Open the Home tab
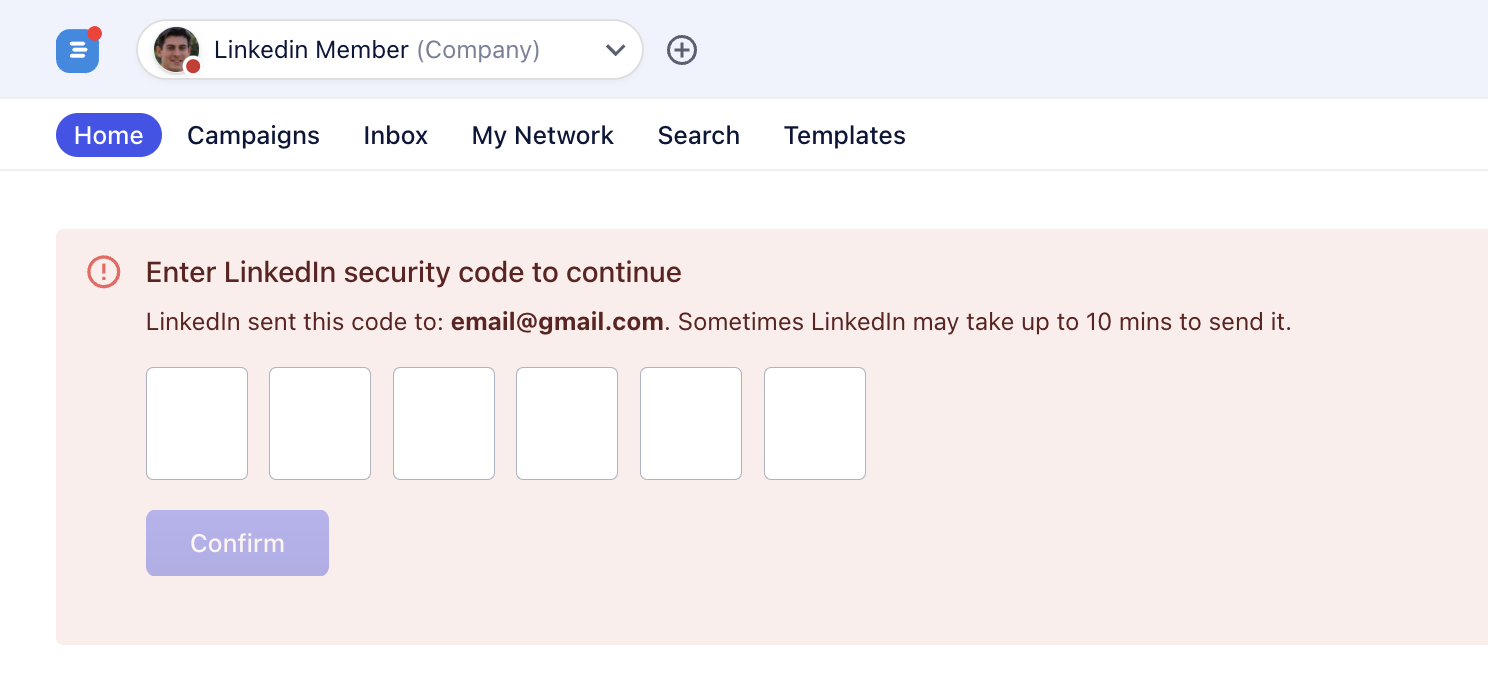Screen dimensions: 1488x678 click(109, 135)
